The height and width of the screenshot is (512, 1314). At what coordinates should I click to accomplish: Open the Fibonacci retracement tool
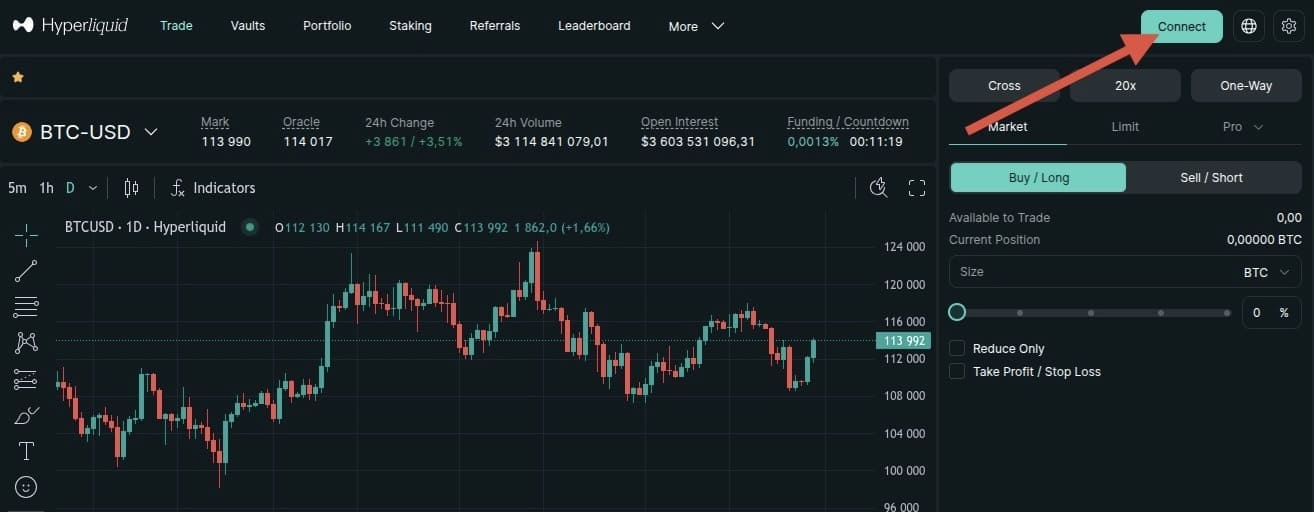[x=26, y=306]
